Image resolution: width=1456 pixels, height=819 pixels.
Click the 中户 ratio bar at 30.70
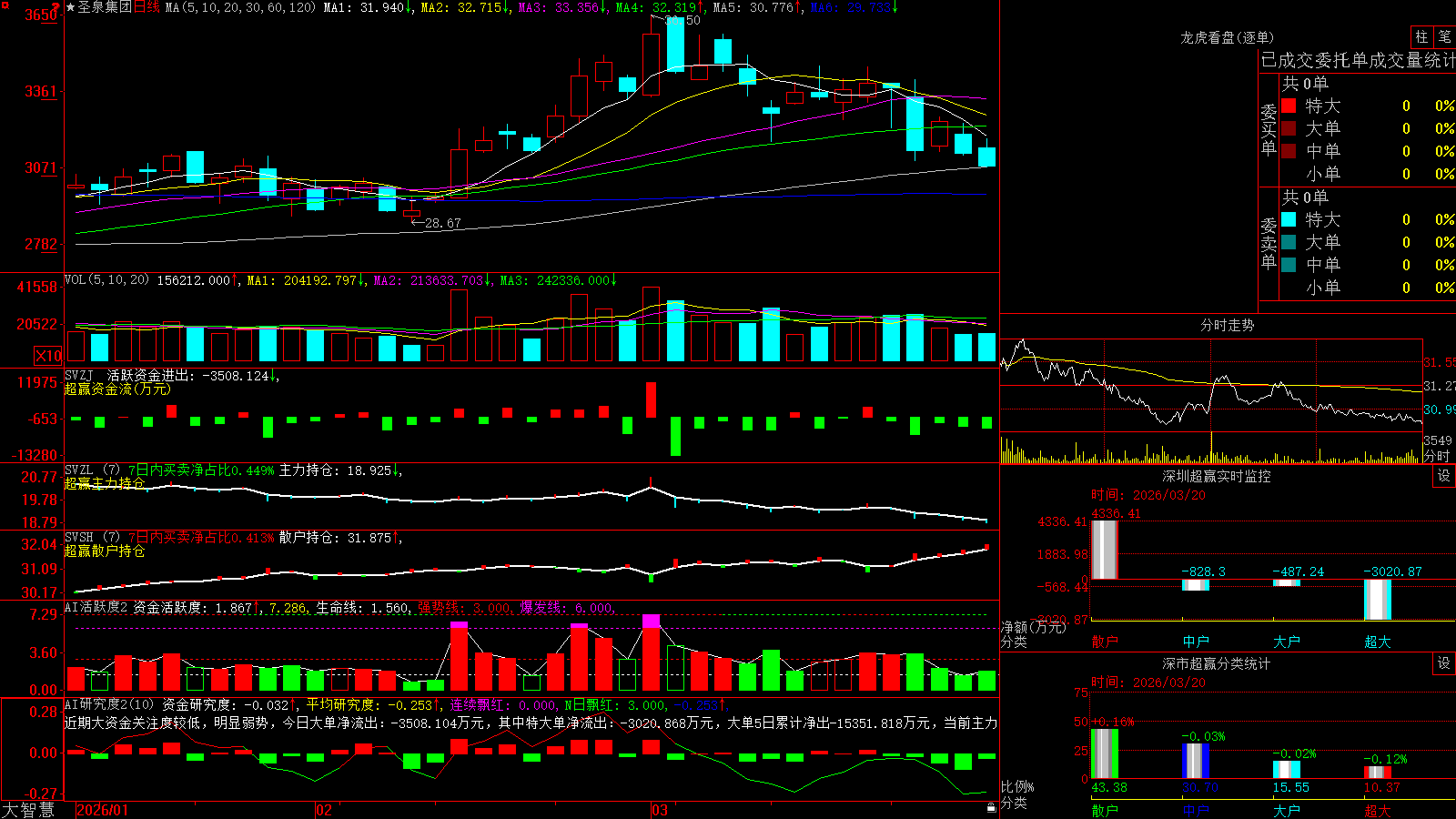click(1195, 761)
